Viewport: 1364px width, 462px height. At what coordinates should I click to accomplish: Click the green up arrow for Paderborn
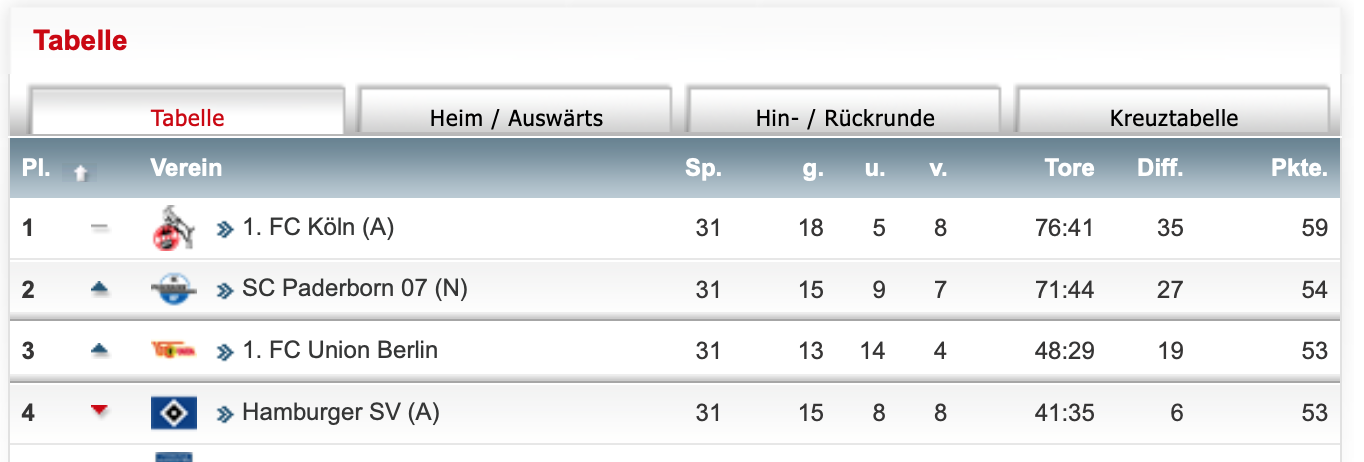(x=98, y=289)
